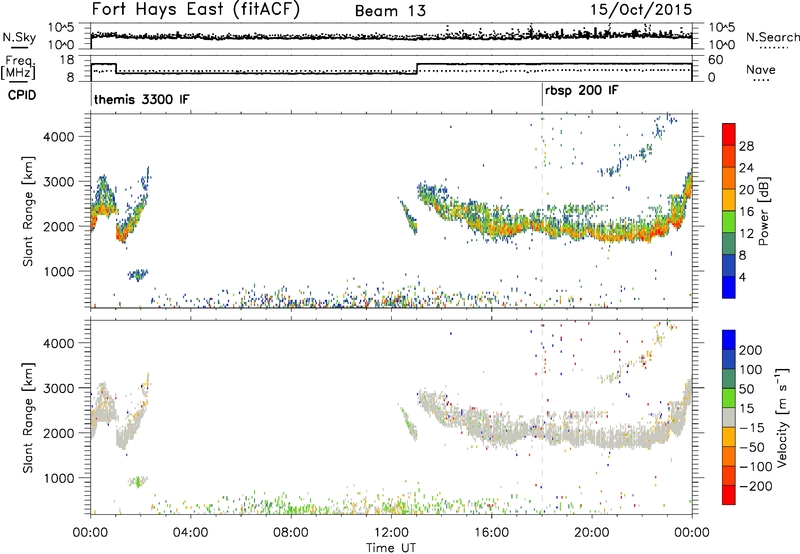
Task: Click the 'Velocity [m s-1]' color bar label
Action: 782,417
